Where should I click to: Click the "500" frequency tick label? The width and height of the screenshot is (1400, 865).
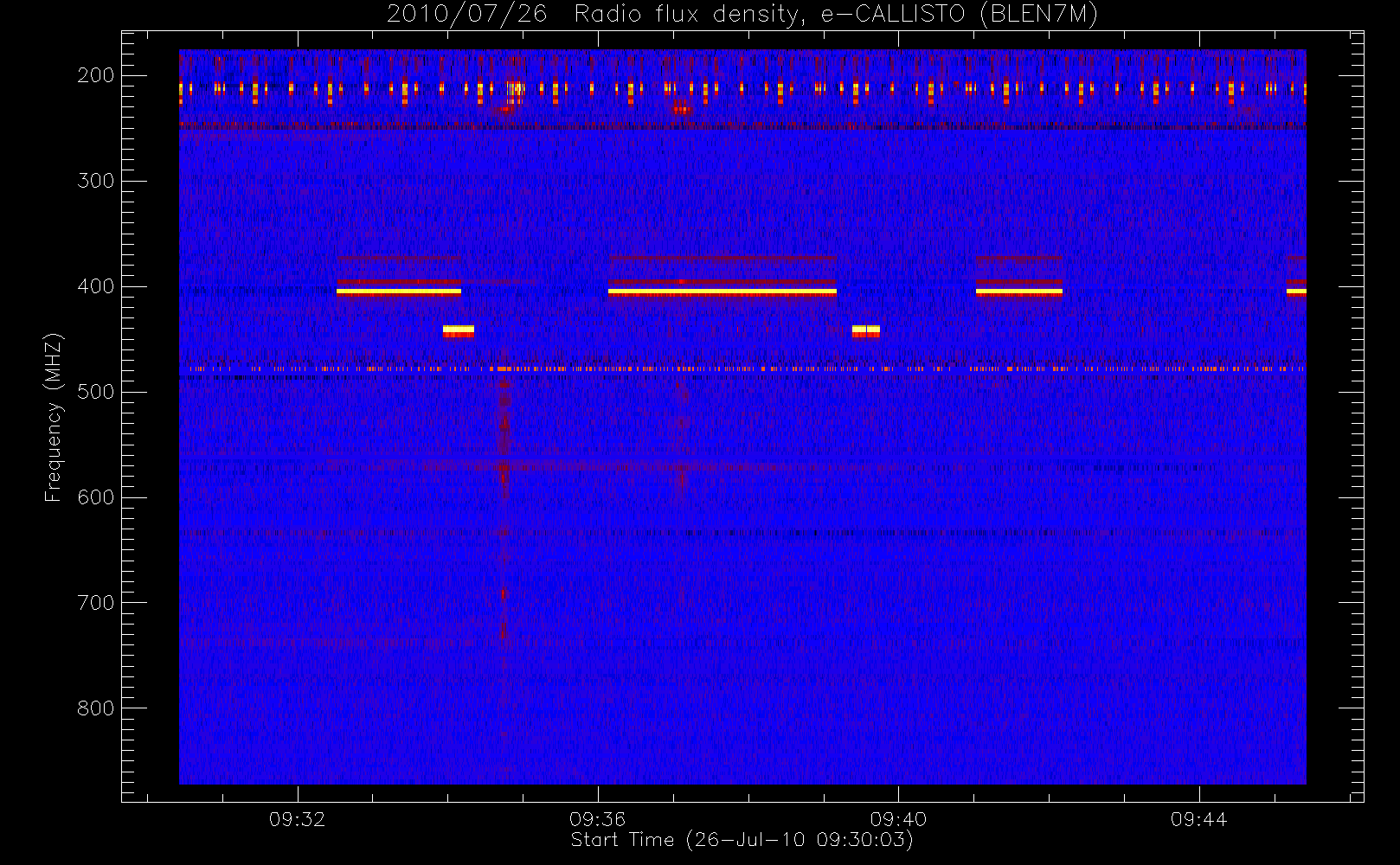[x=96, y=392]
